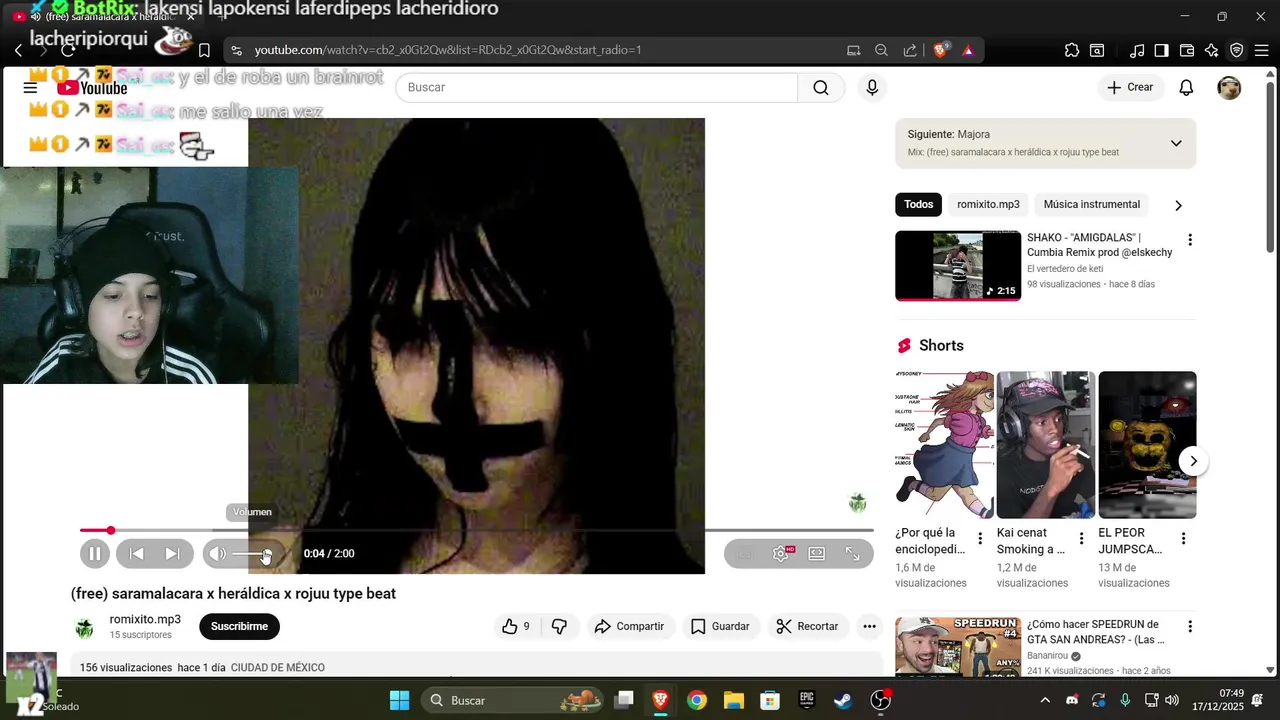The height and width of the screenshot is (720, 1280).
Task: Open the romixito.mp3 channel avatar
Action: [85, 627]
